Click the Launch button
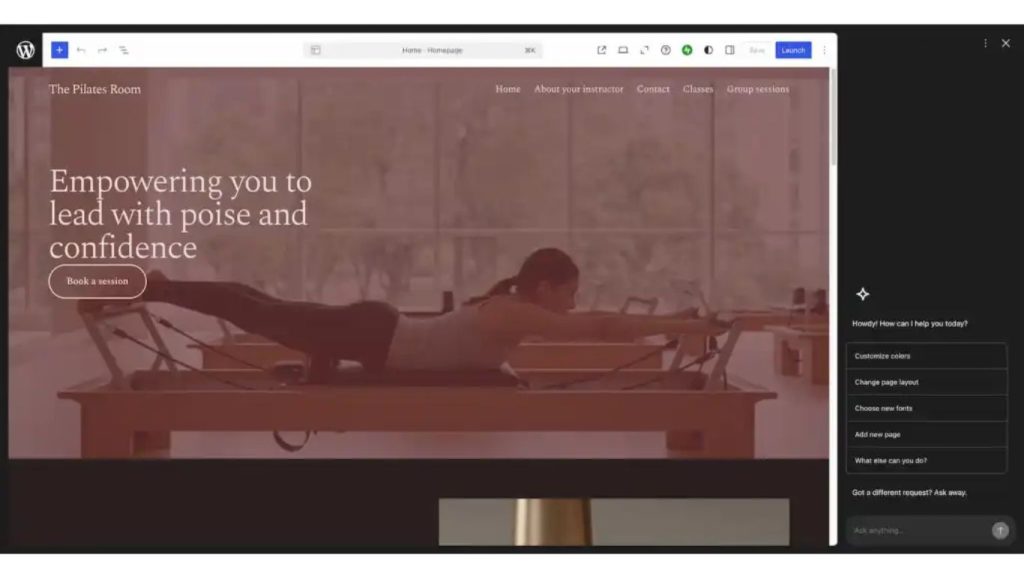Screen dimensions: 1024x576 pyautogui.click(x=792, y=49)
